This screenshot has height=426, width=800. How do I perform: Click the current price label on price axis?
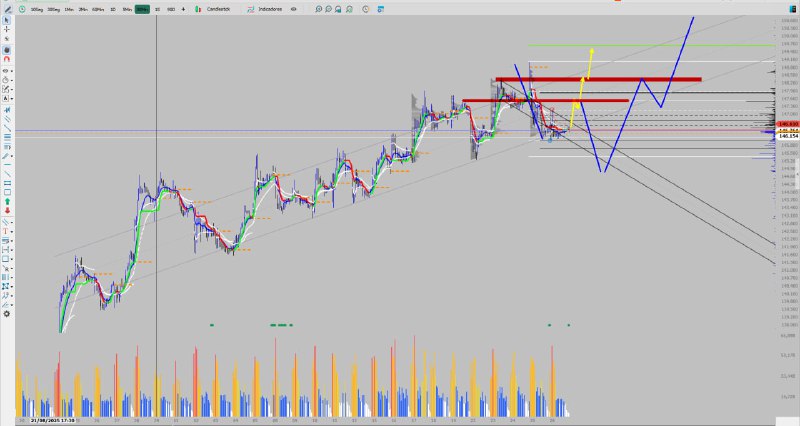(786, 135)
